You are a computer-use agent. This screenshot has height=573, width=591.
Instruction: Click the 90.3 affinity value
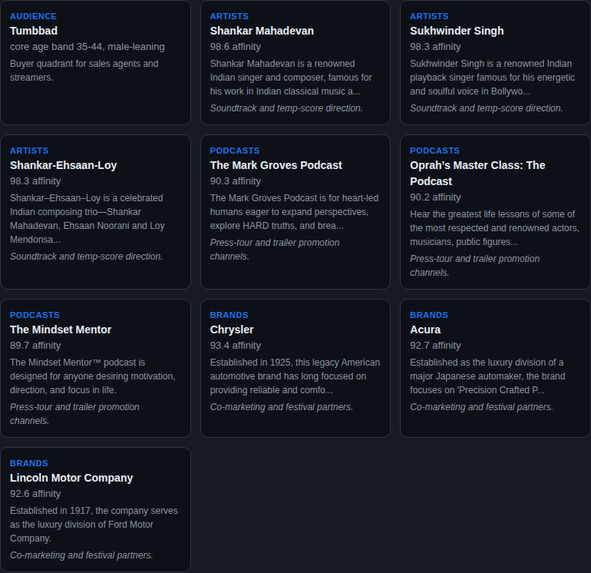click(x=235, y=181)
